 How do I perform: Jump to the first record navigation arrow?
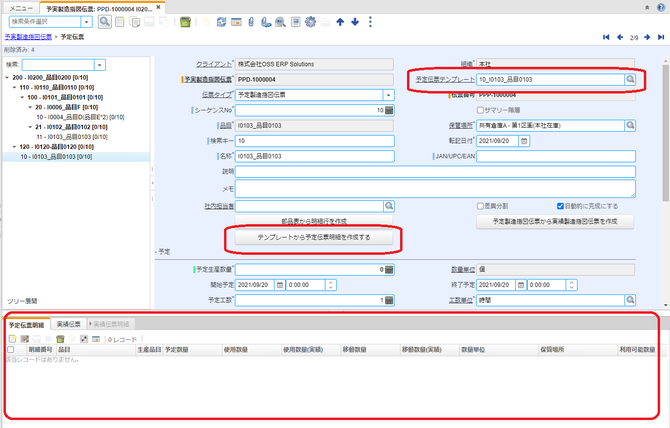(x=606, y=37)
